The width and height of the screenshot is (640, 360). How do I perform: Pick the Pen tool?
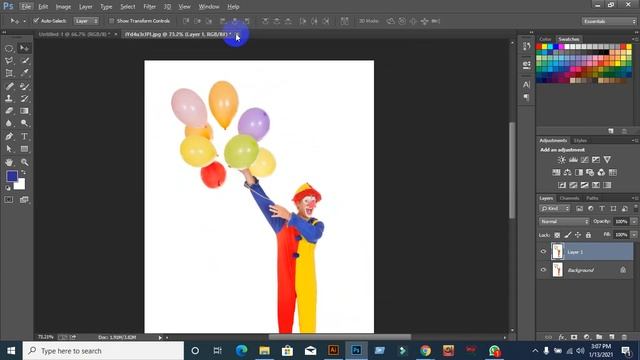point(9,136)
